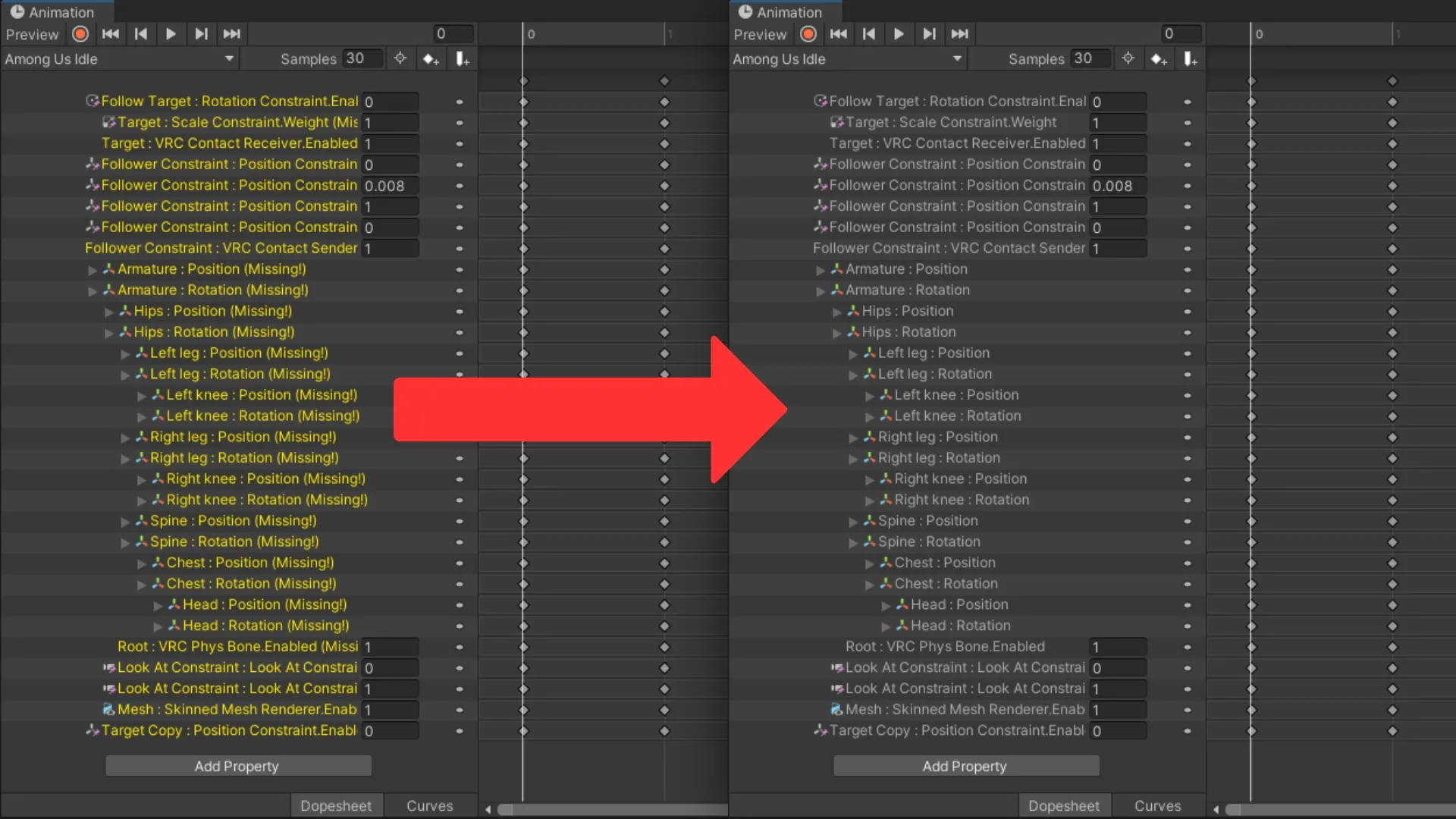The image size is (1456, 819).
Task: Open the Among Us Idle clip dropdown on left
Action: coord(119,59)
